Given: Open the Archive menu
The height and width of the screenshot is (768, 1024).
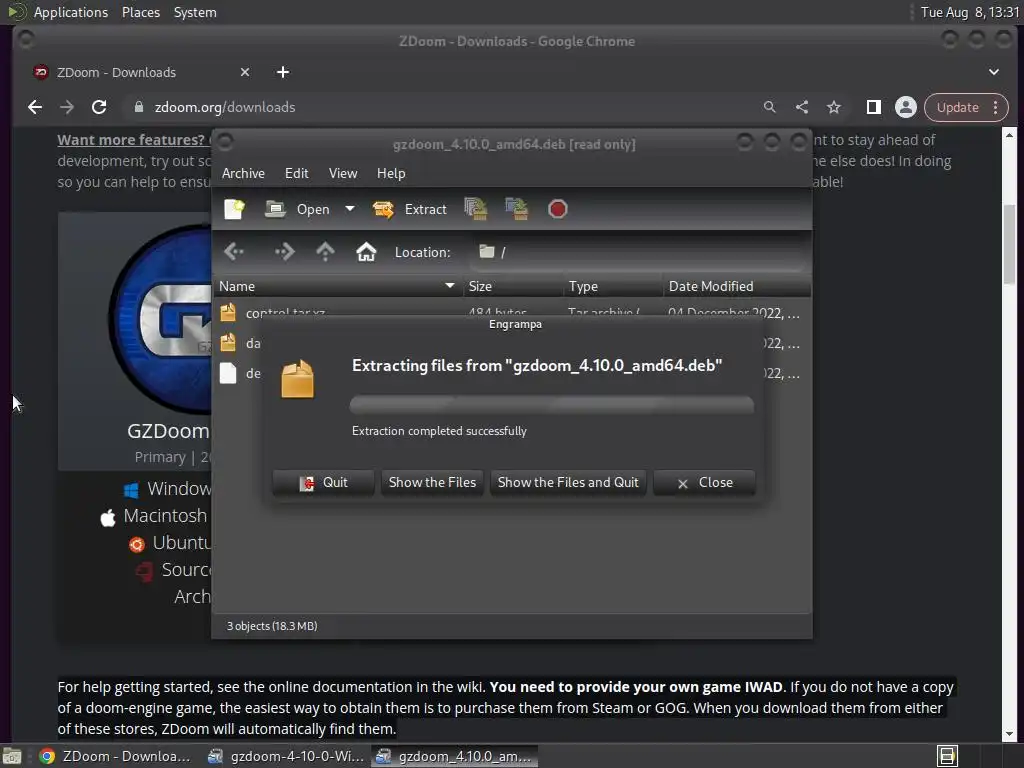Looking at the screenshot, I should click(244, 173).
